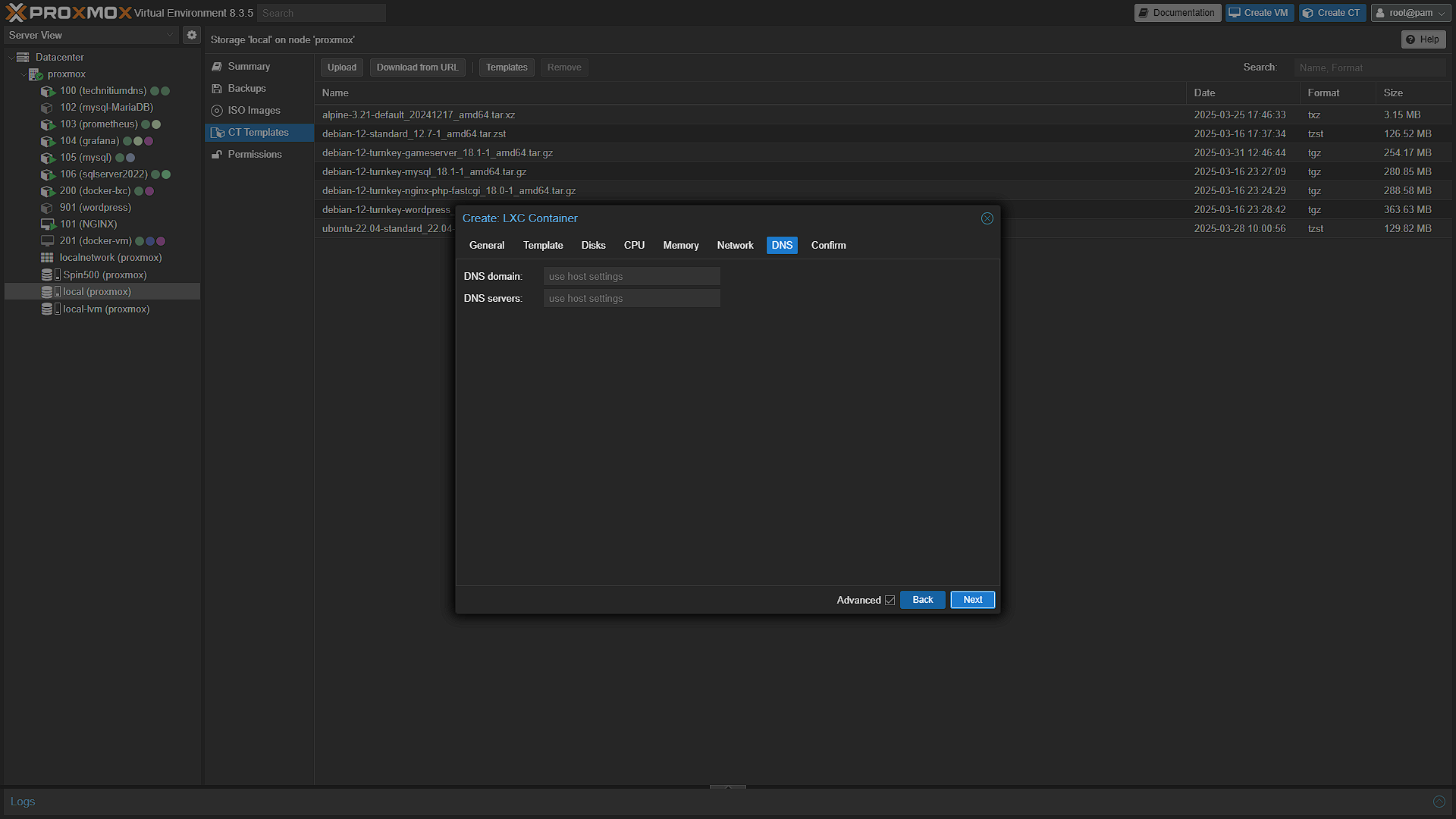Screen dimensions: 1456x819
Task: Switch to the Confirm tab
Action: click(828, 245)
